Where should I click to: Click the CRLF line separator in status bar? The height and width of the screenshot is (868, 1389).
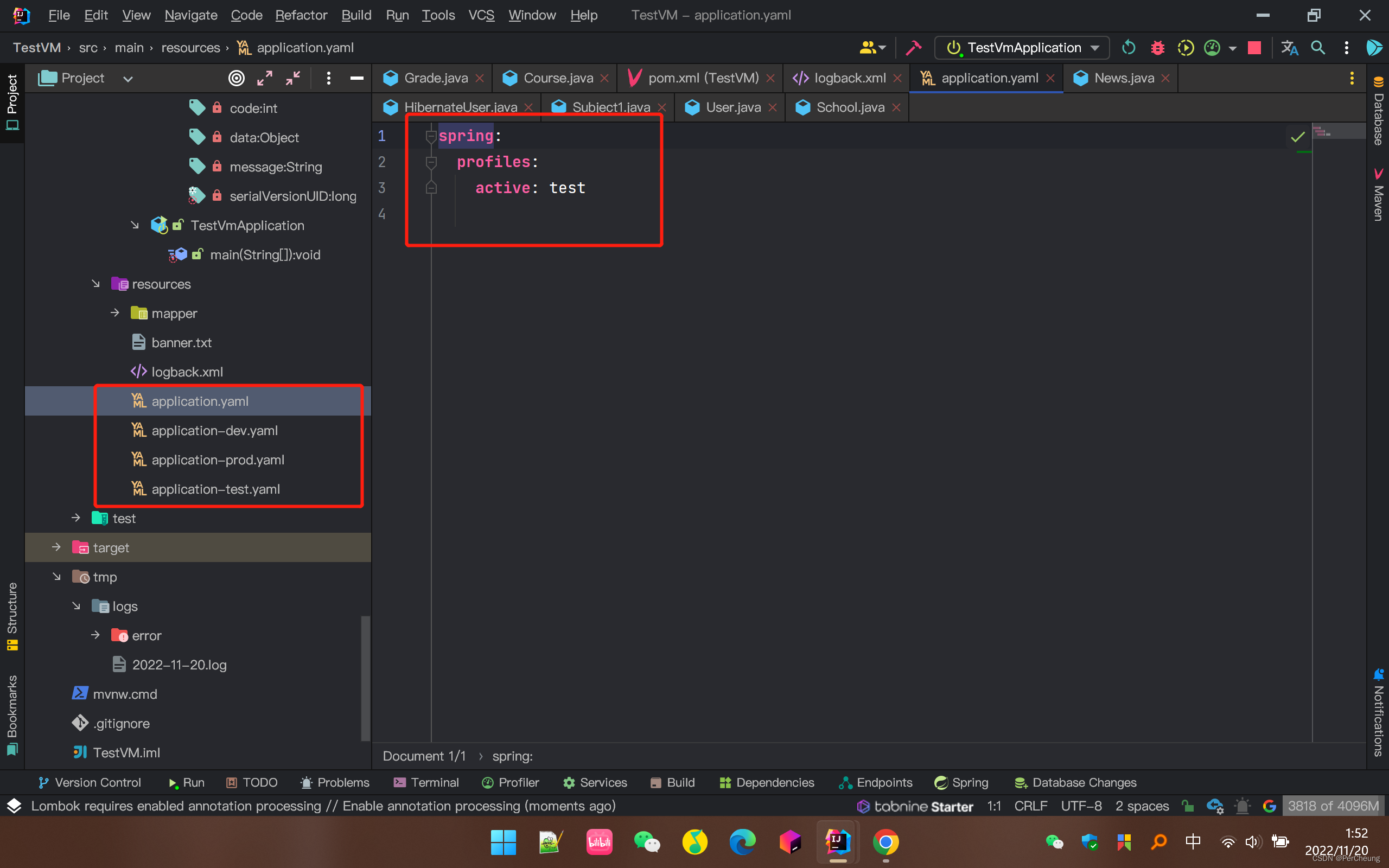(1030, 806)
